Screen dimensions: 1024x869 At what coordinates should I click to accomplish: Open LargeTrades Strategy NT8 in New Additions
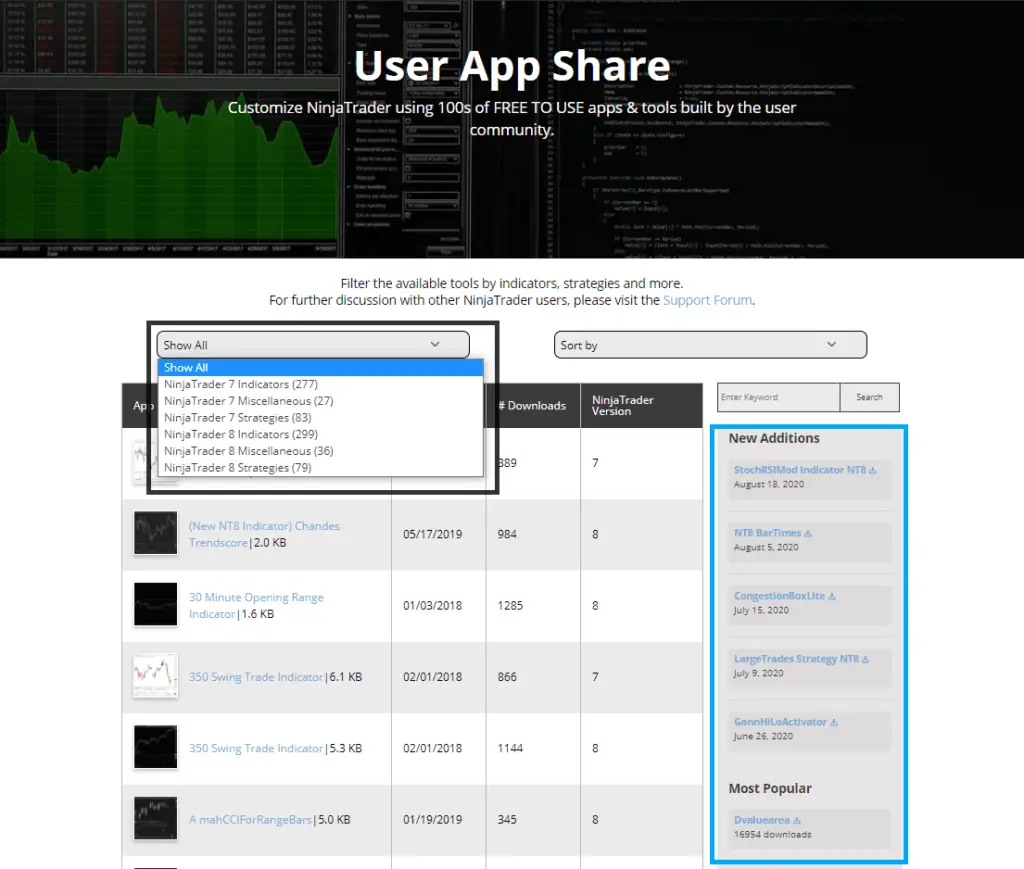(x=796, y=659)
